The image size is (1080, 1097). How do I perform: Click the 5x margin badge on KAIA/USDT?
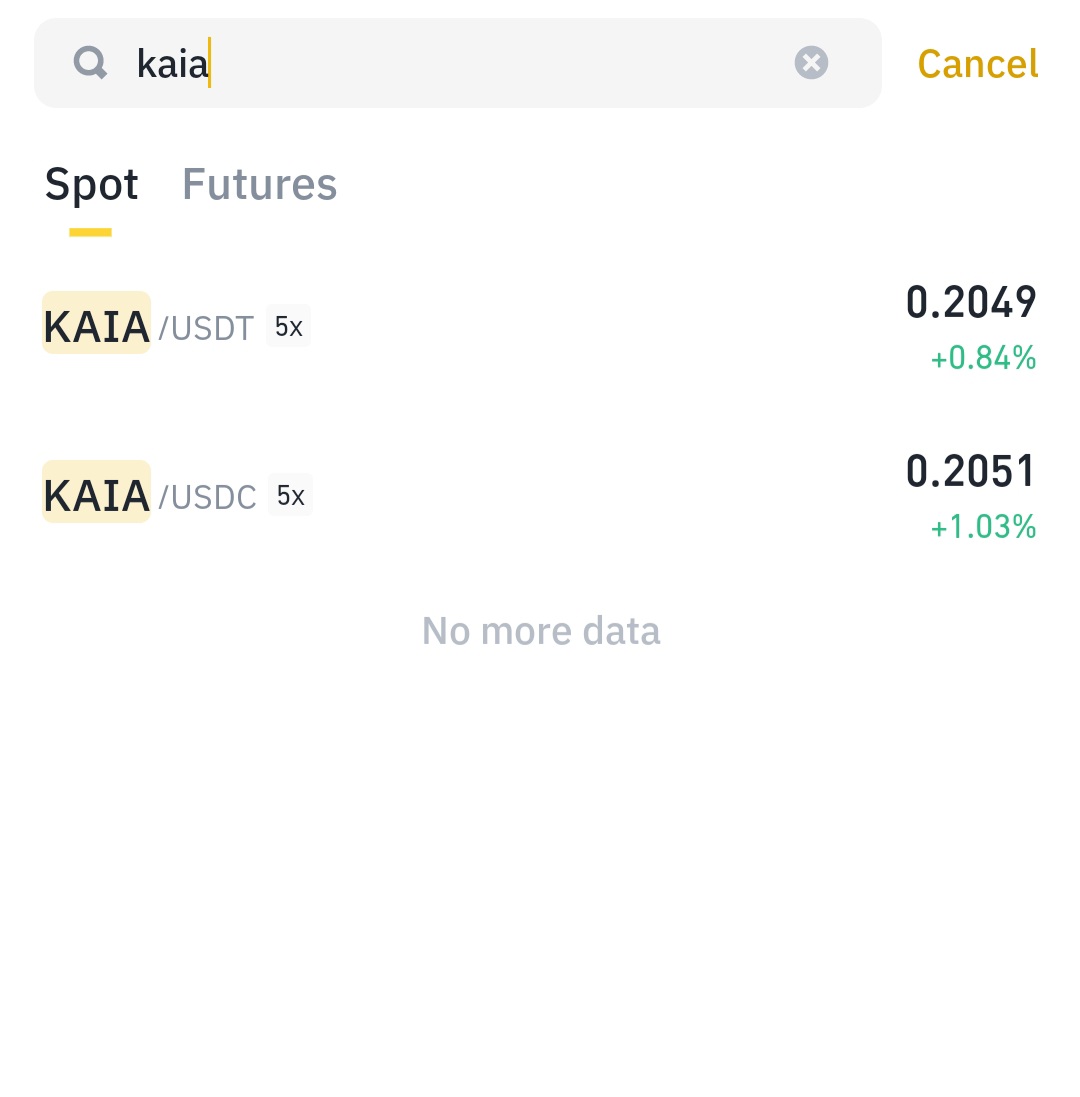point(288,327)
